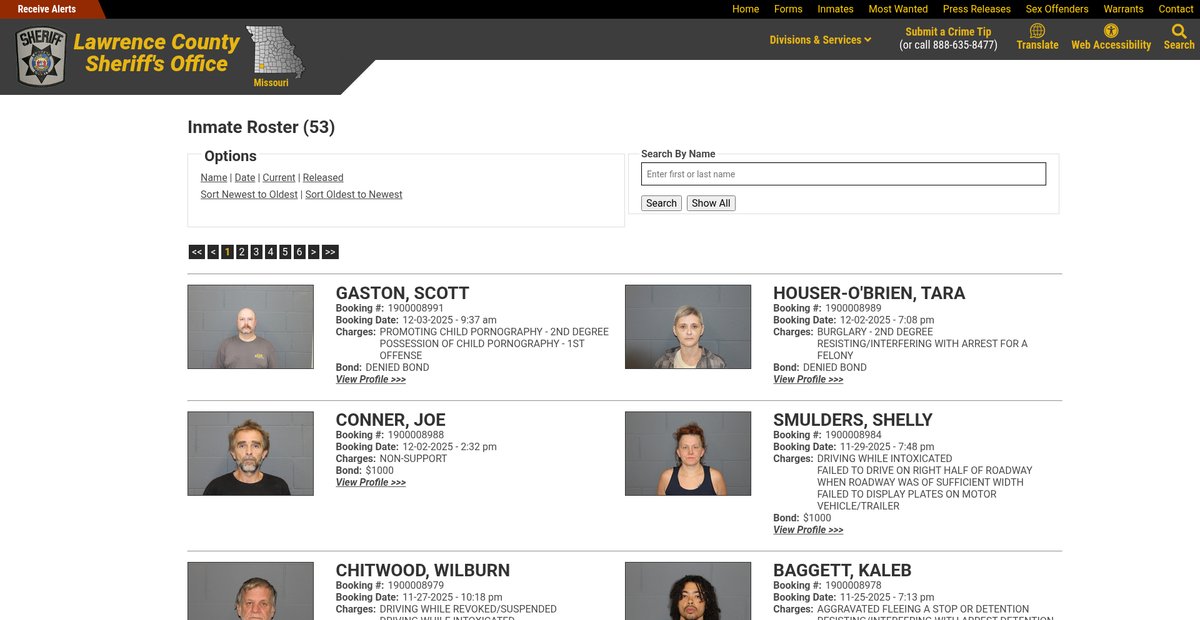This screenshot has width=1200, height=620.
Task: Select page 4 in pagination
Action: pyautogui.click(x=271, y=252)
